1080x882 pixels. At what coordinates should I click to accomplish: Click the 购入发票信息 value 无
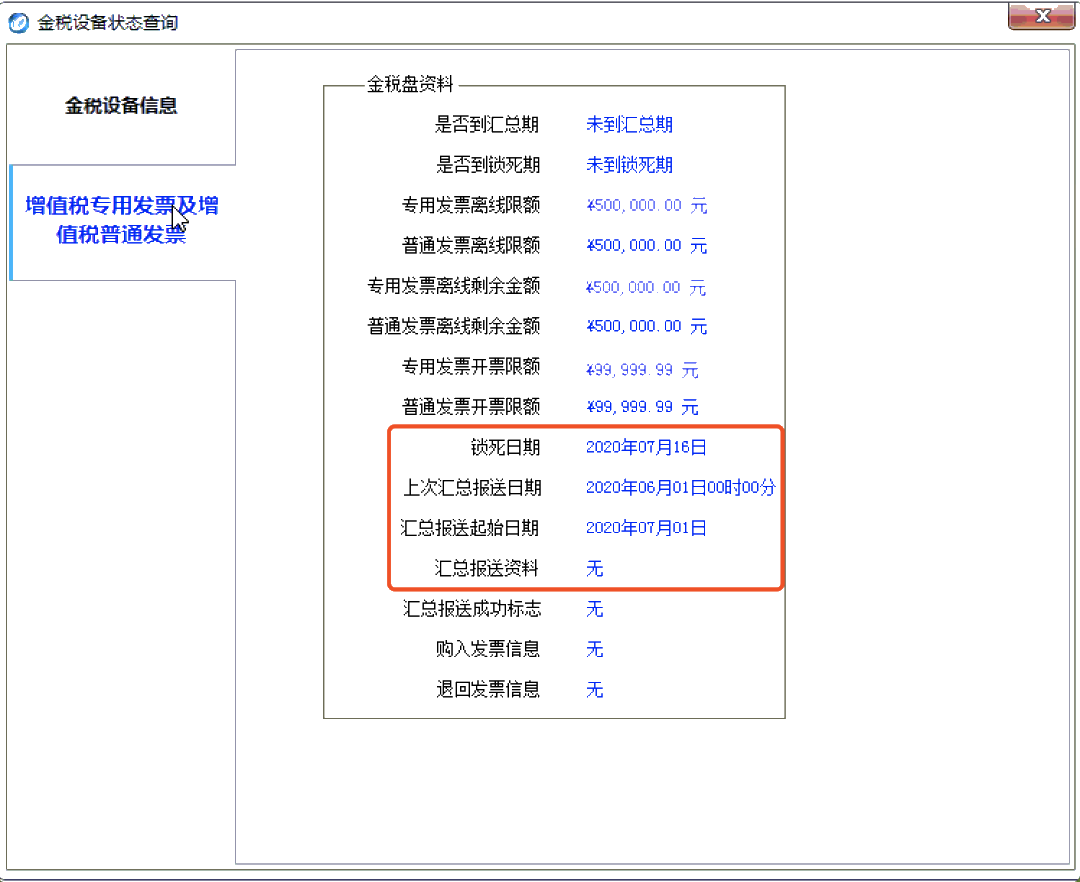click(x=594, y=649)
